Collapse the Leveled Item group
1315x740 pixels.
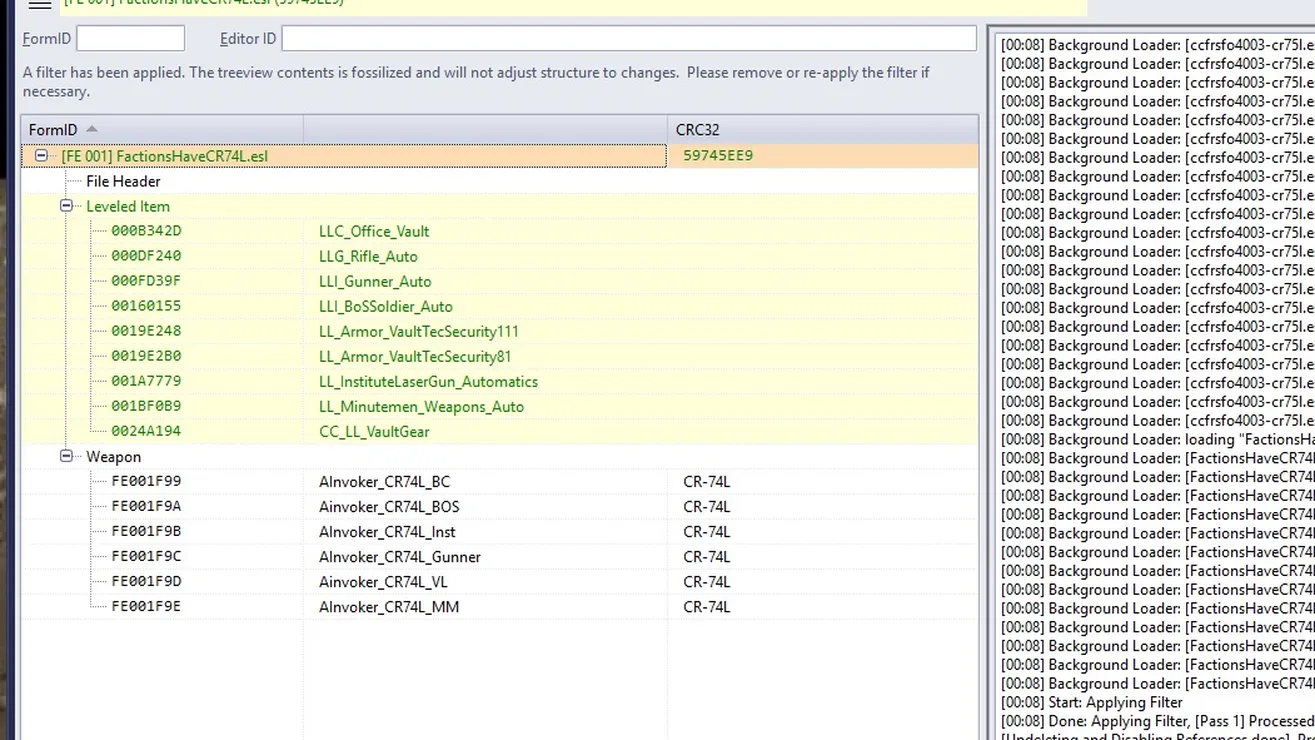(66, 206)
